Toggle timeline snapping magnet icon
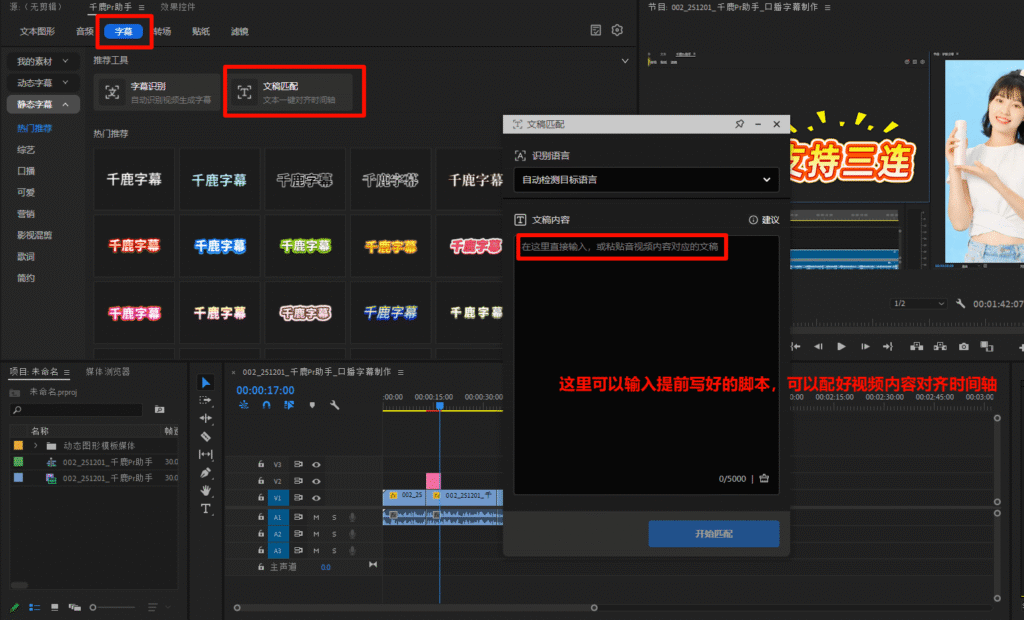The height and width of the screenshot is (620, 1024). 266,405
